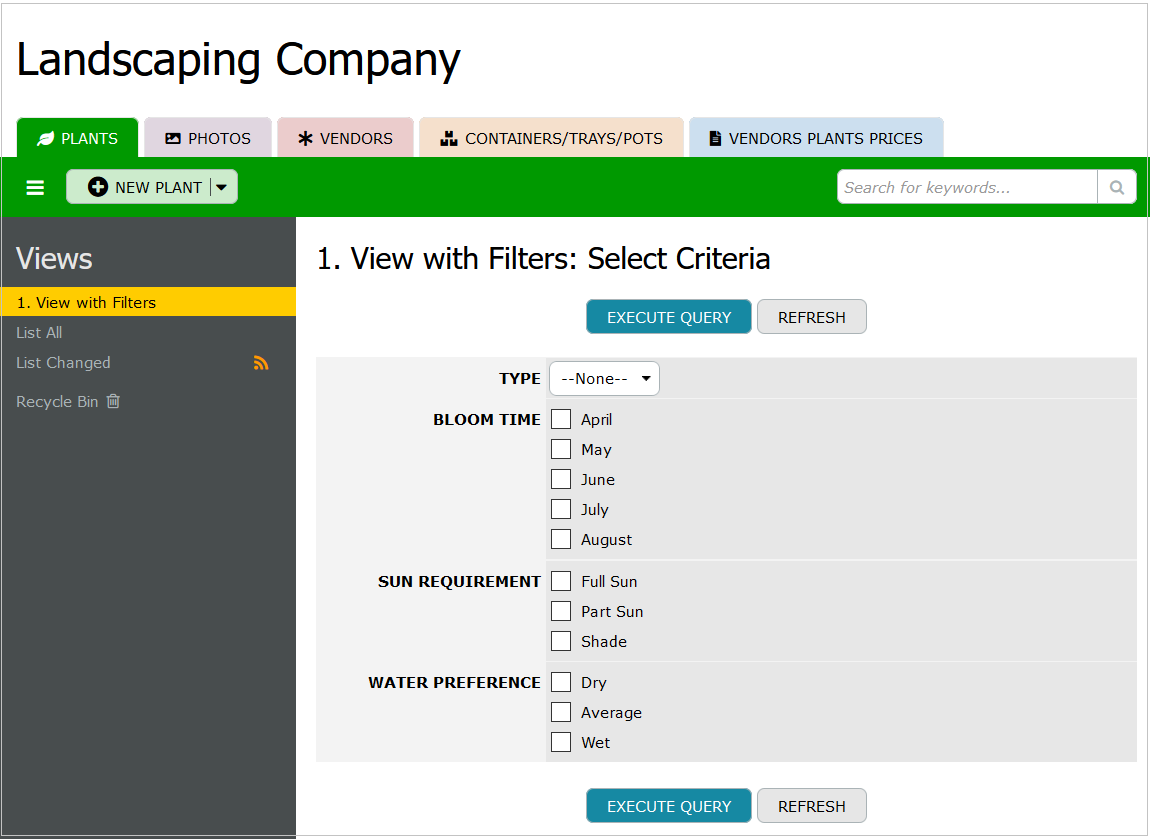This screenshot has height=839, width=1150.
Task: Click the leaf icon on Plants tab
Action: point(46,139)
